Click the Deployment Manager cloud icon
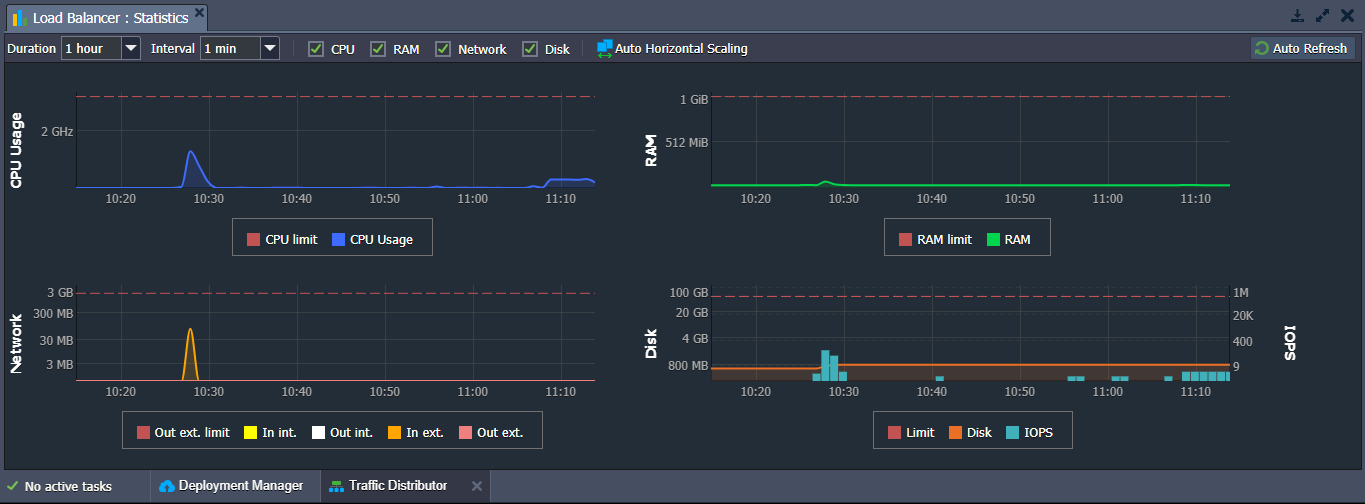Screen dimensions: 1365x504 coord(167,486)
